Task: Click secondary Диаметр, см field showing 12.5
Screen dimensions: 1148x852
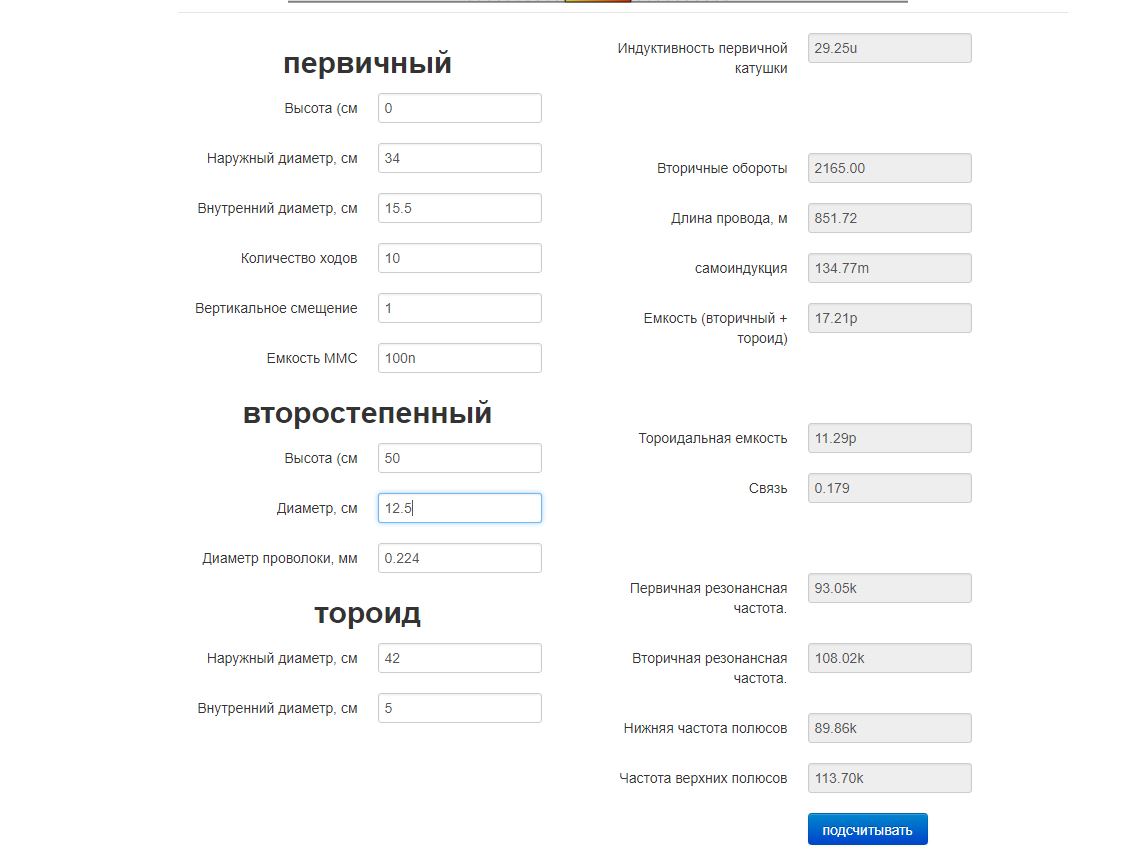Action: 460,508
